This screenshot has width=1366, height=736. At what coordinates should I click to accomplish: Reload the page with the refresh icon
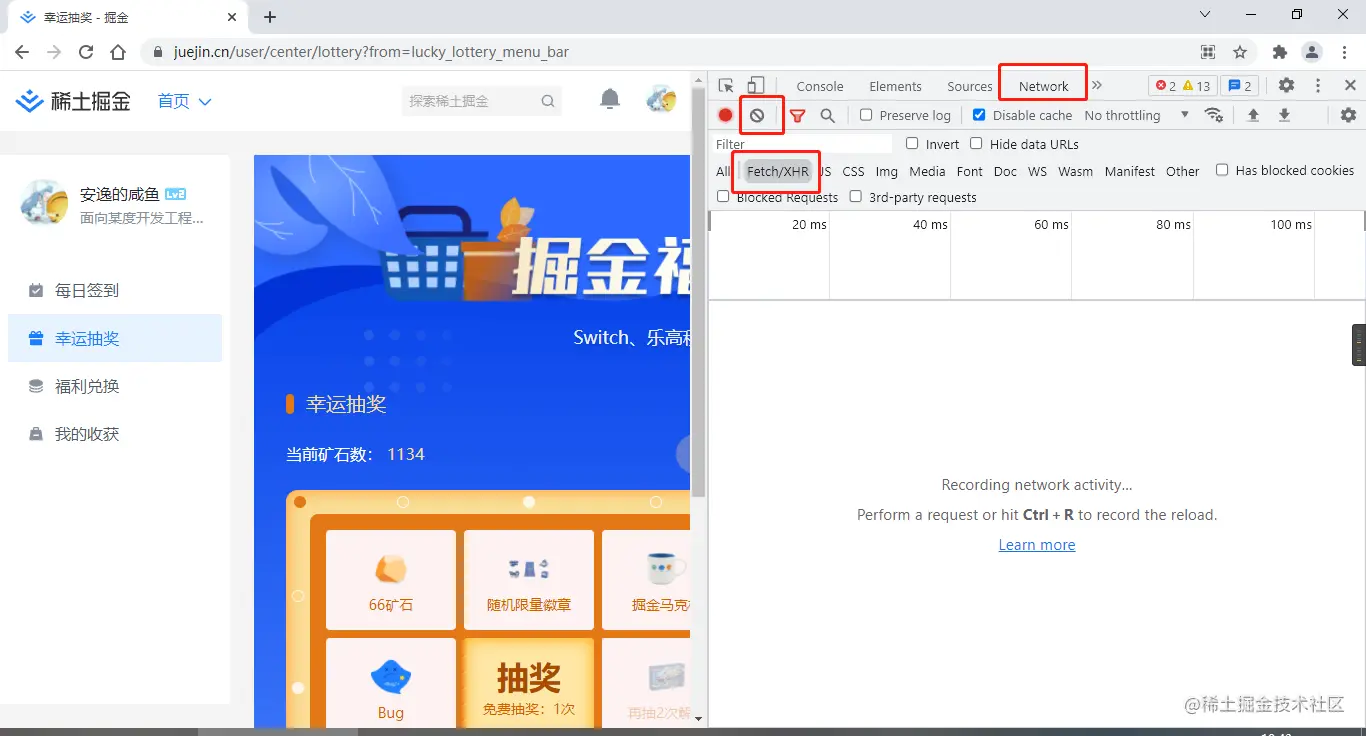(86, 52)
